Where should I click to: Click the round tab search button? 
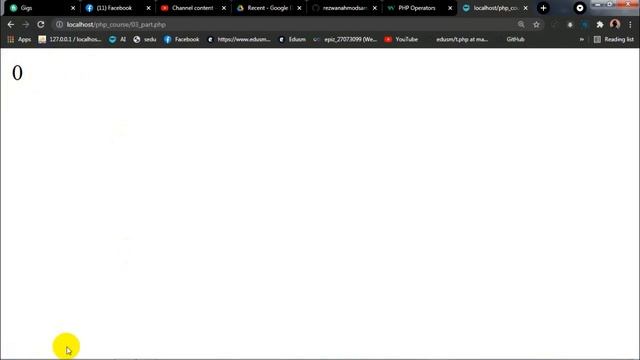tap(580, 8)
